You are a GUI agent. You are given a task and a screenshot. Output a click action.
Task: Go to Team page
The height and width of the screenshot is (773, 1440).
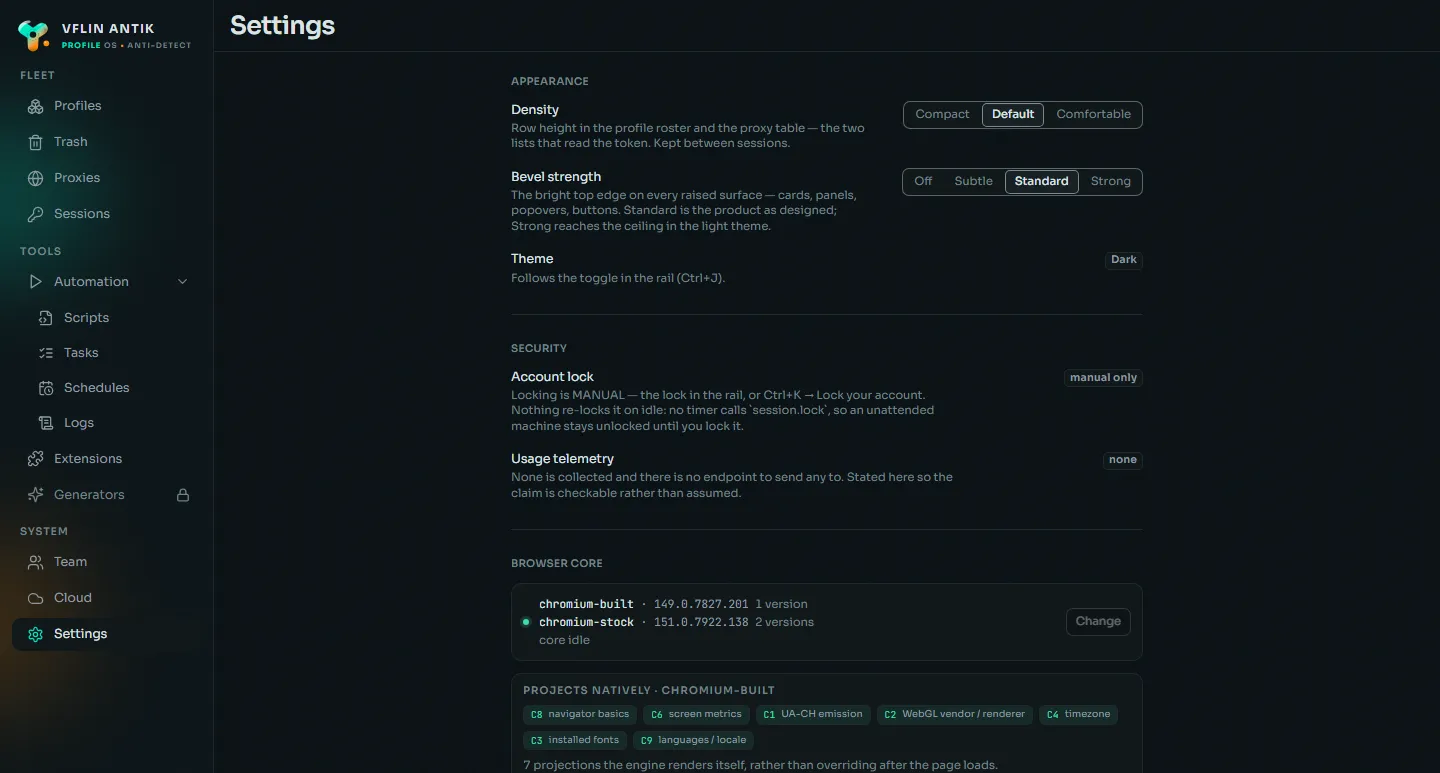(106, 562)
